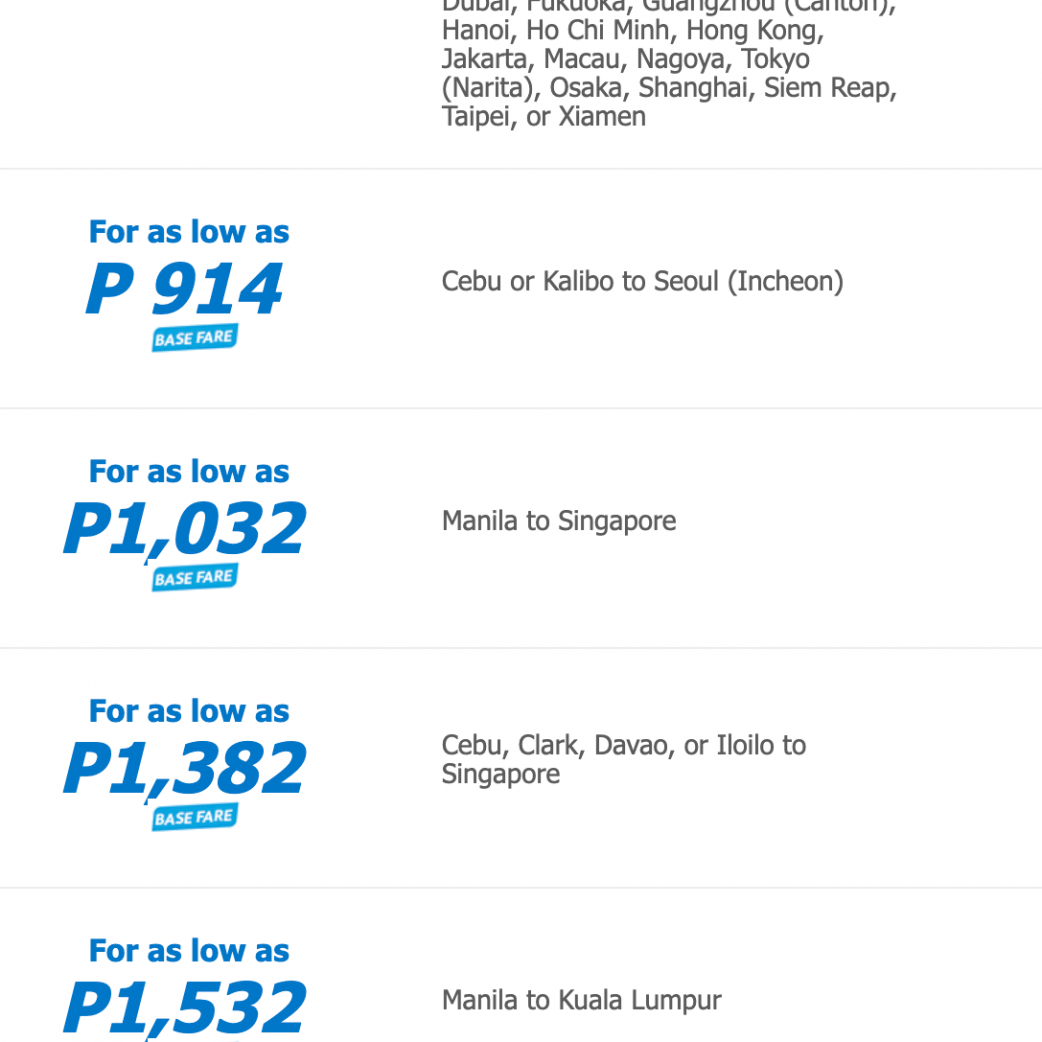Click "For as low as" above P1,032

[189, 471]
